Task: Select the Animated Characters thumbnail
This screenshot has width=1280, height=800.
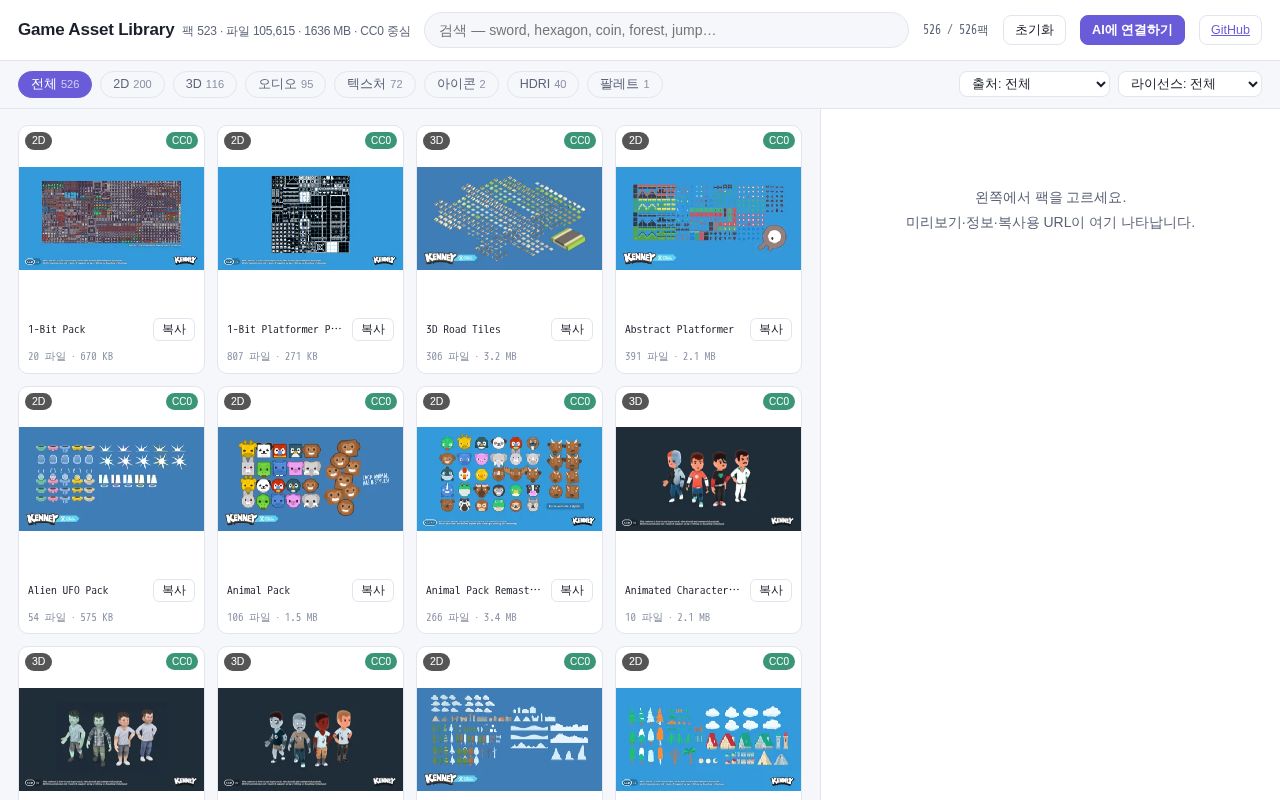Action: pos(708,479)
